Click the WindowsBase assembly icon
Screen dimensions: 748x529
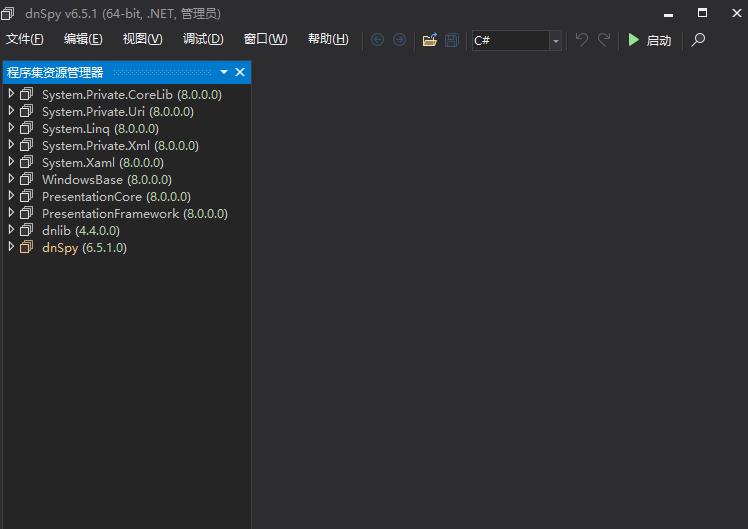(27, 179)
